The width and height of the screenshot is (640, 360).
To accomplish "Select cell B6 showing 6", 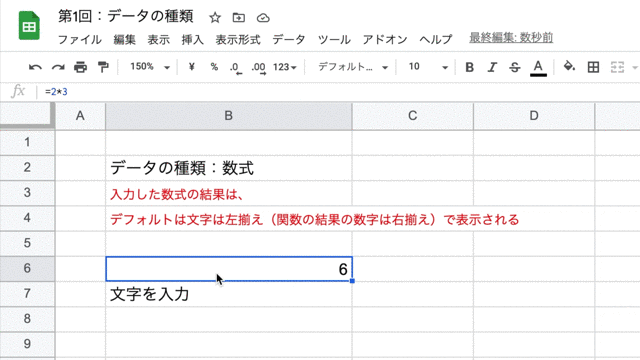I will tap(229, 269).
